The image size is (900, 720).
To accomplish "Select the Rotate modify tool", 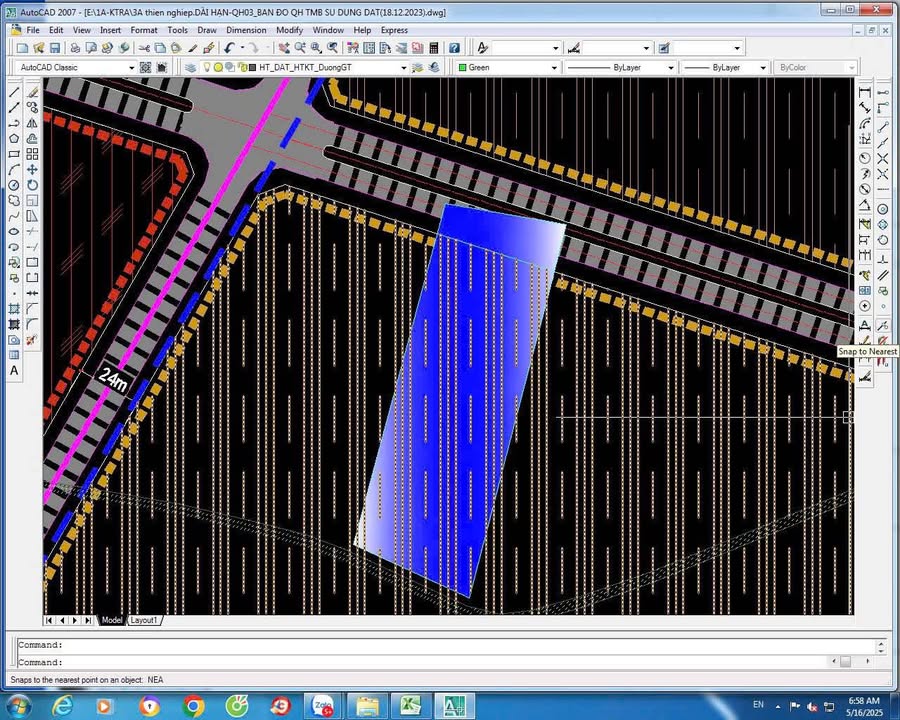I will point(32,185).
